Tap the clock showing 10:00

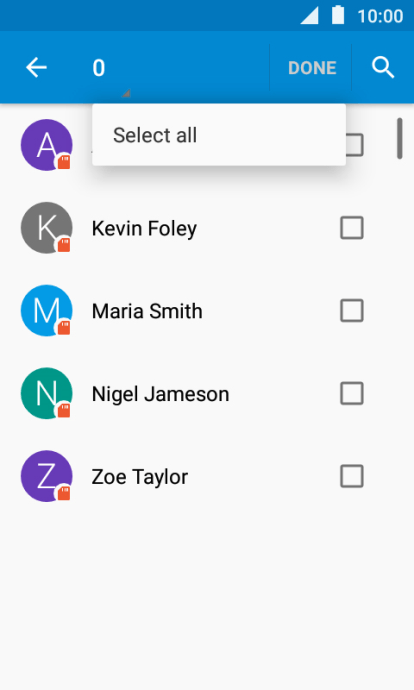[380, 16]
